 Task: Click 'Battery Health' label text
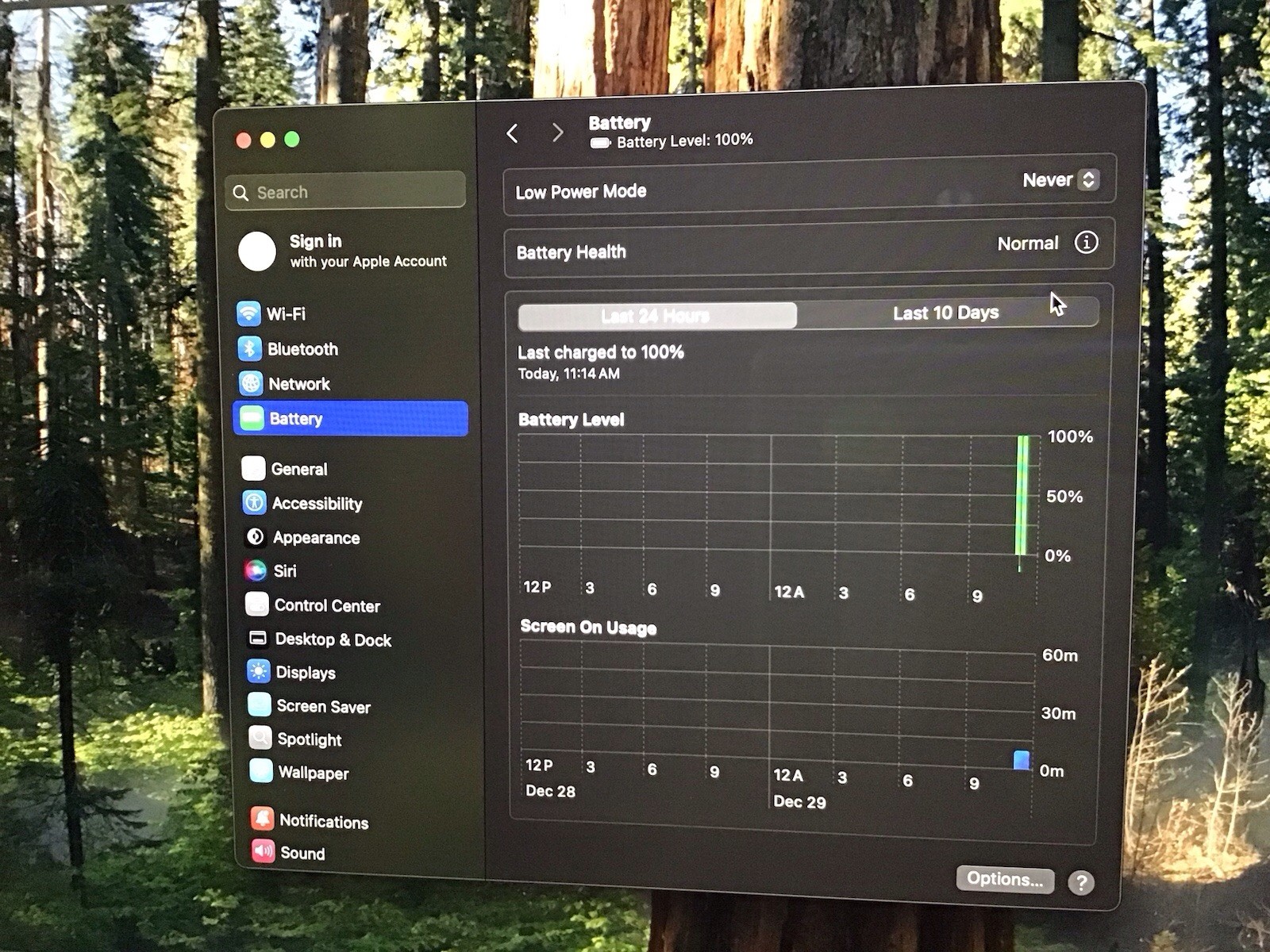point(571,252)
